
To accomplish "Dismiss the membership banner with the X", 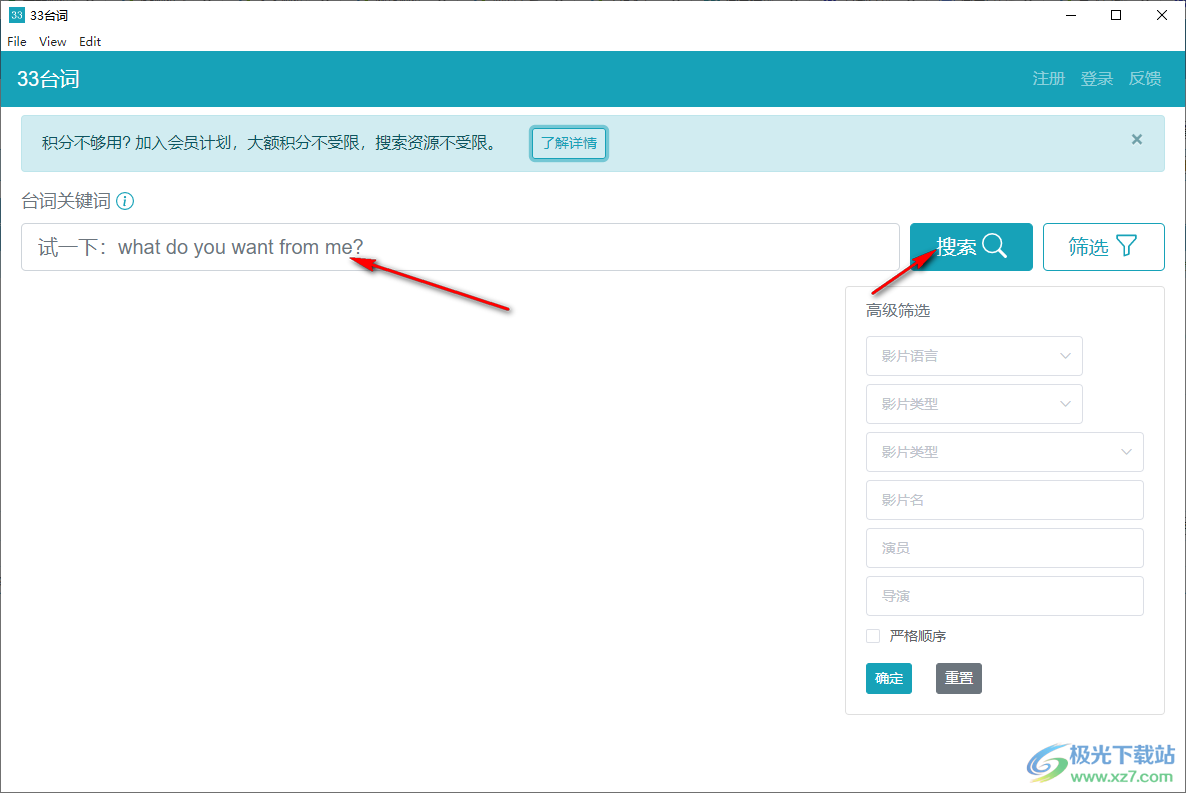I will [1136, 139].
